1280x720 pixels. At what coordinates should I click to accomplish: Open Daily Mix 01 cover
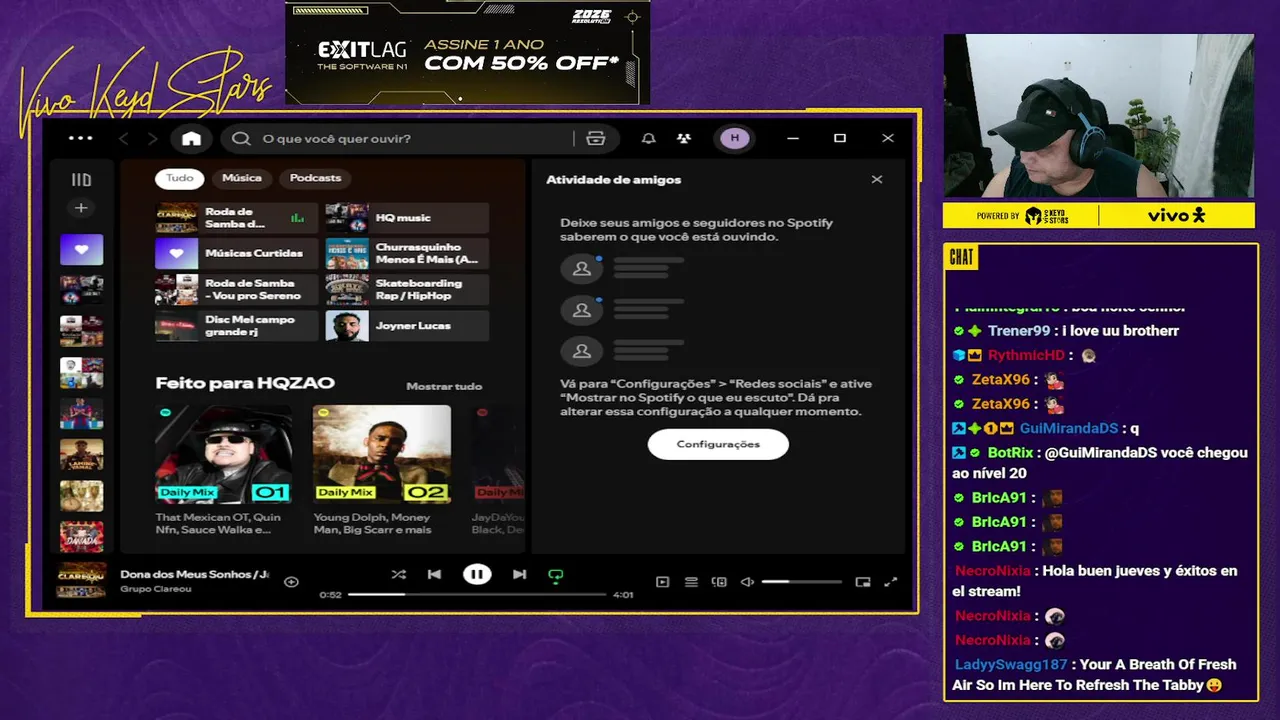[x=223, y=454]
